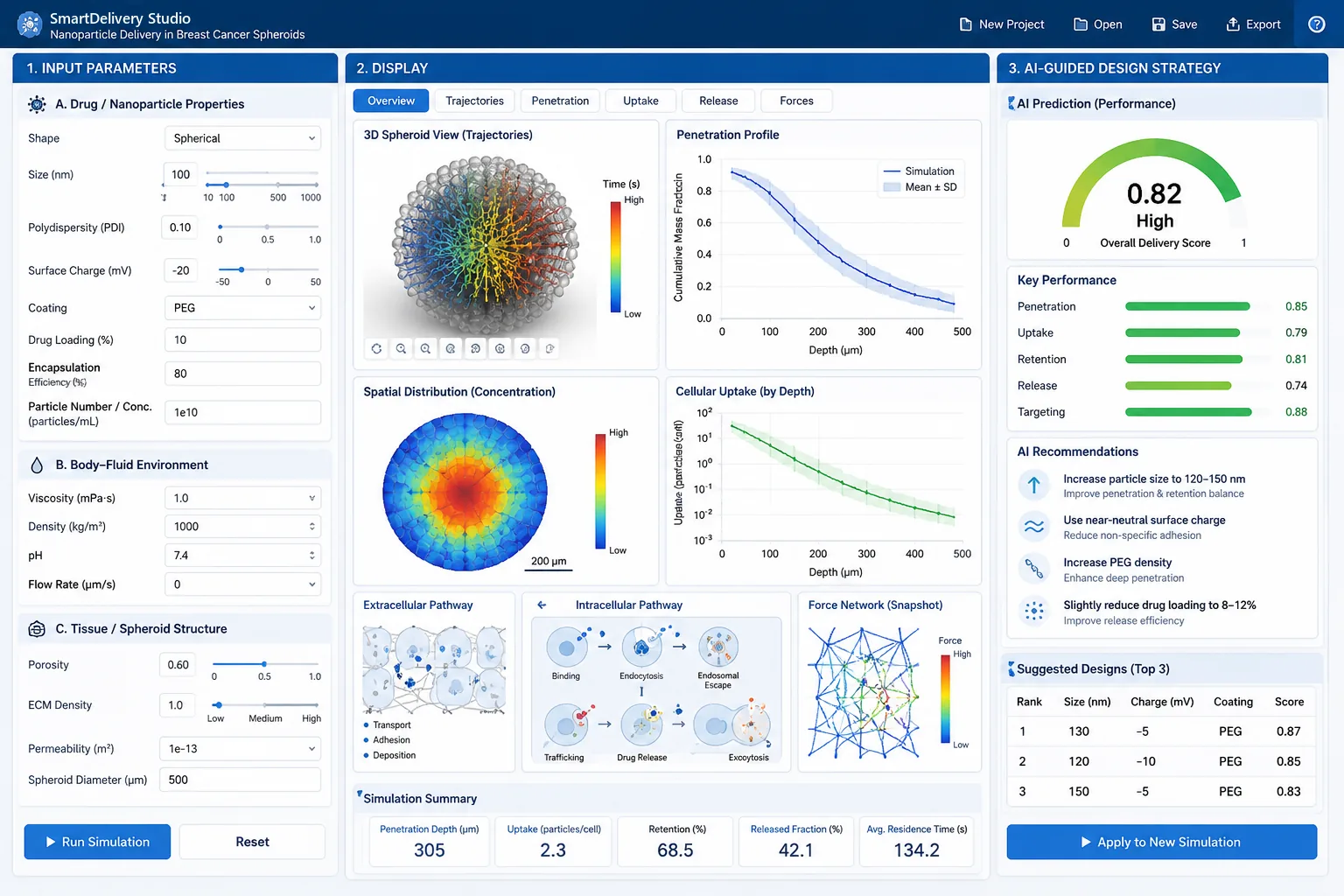
Task: Click the droplet icon beside Body–Fluid Environment
Action: click(x=37, y=465)
